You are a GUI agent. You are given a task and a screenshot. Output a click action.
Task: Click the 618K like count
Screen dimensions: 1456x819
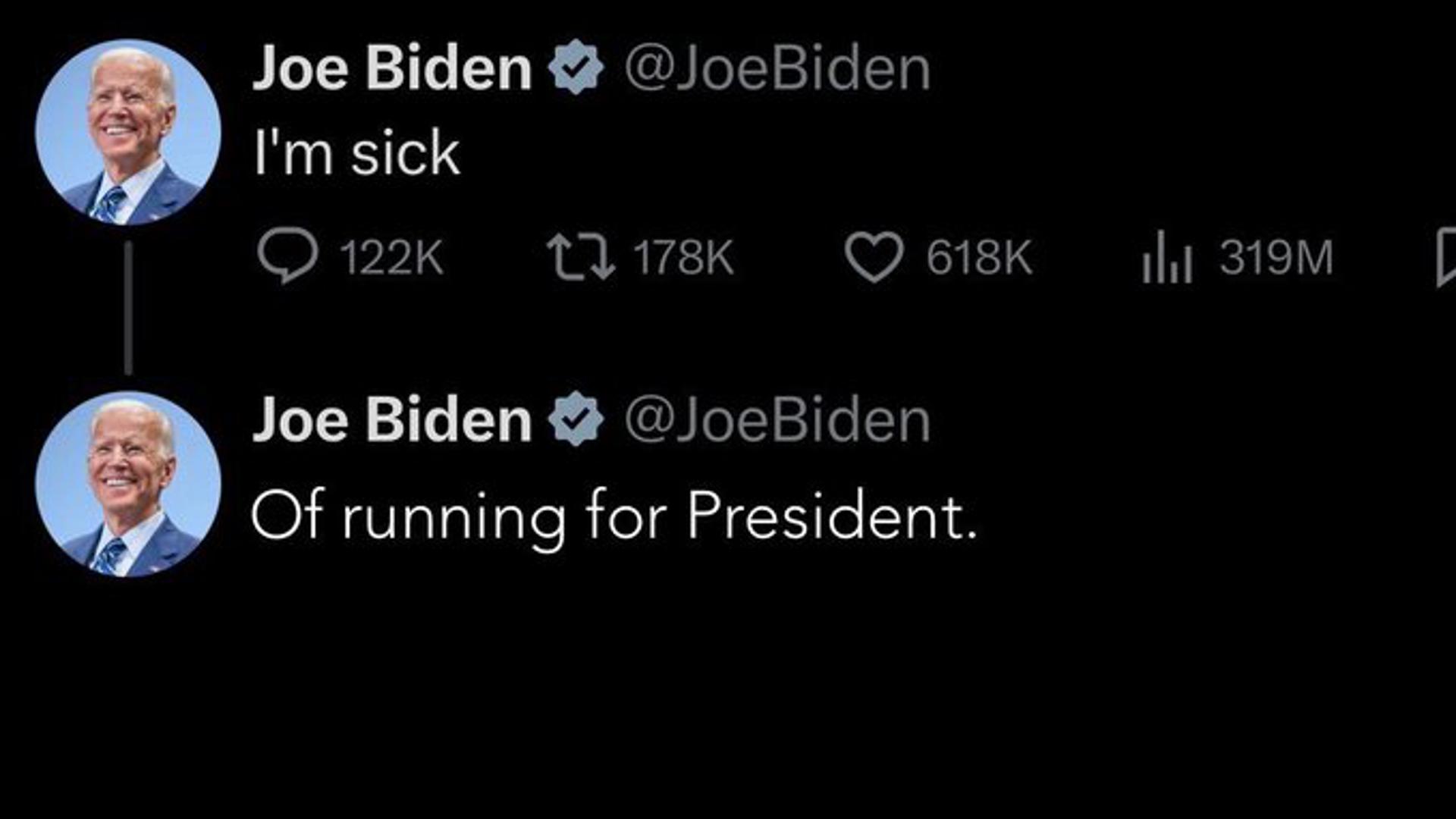(978, 258)
